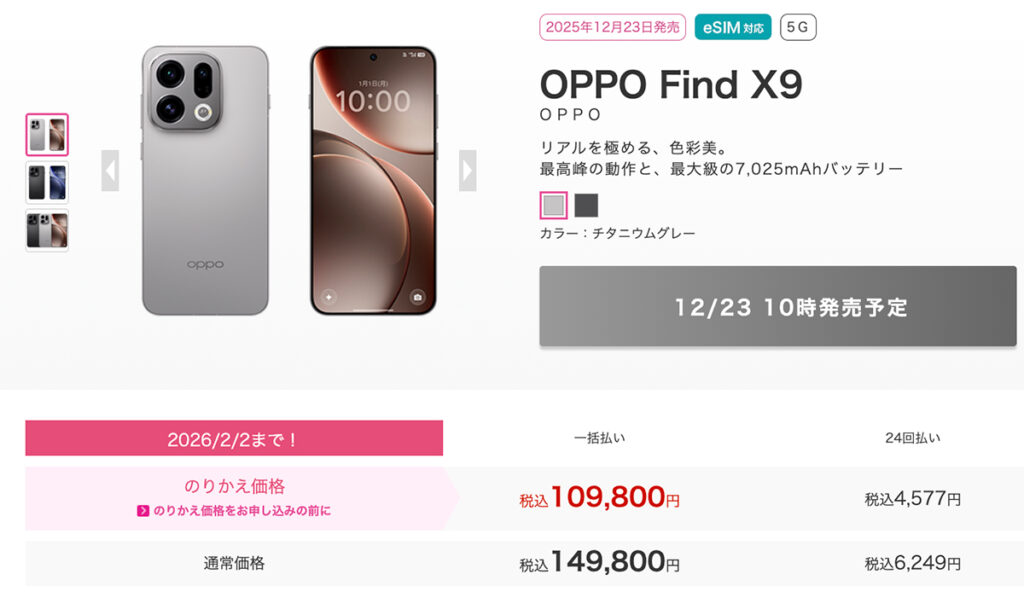Select the first gray phone thumbnail
This screenshot has width=1024, height=592.
[47, 135]
